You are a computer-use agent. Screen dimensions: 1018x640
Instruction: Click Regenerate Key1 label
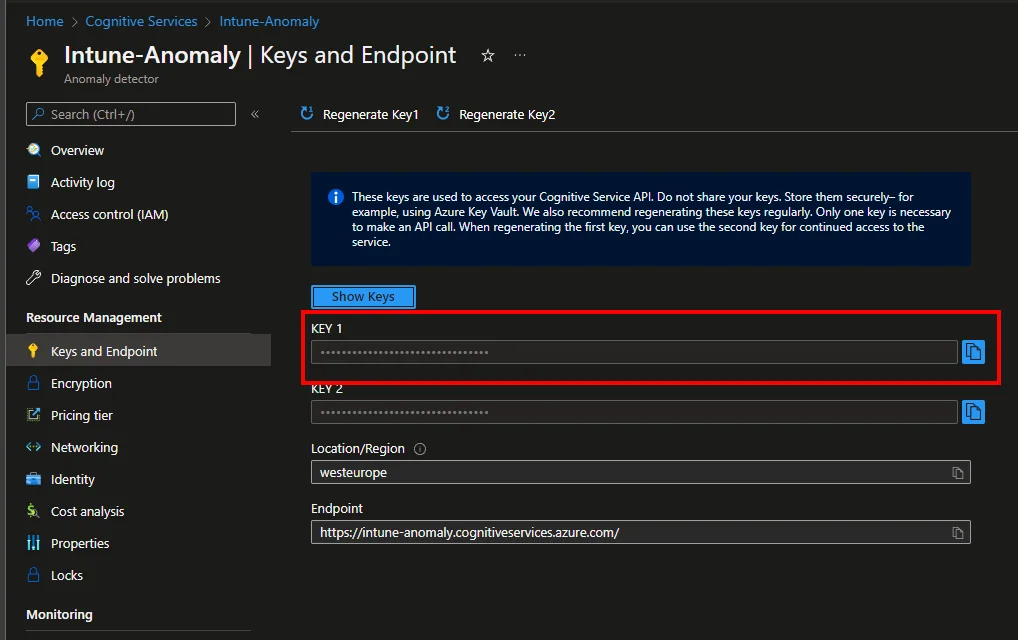click(x=371, y=115)
